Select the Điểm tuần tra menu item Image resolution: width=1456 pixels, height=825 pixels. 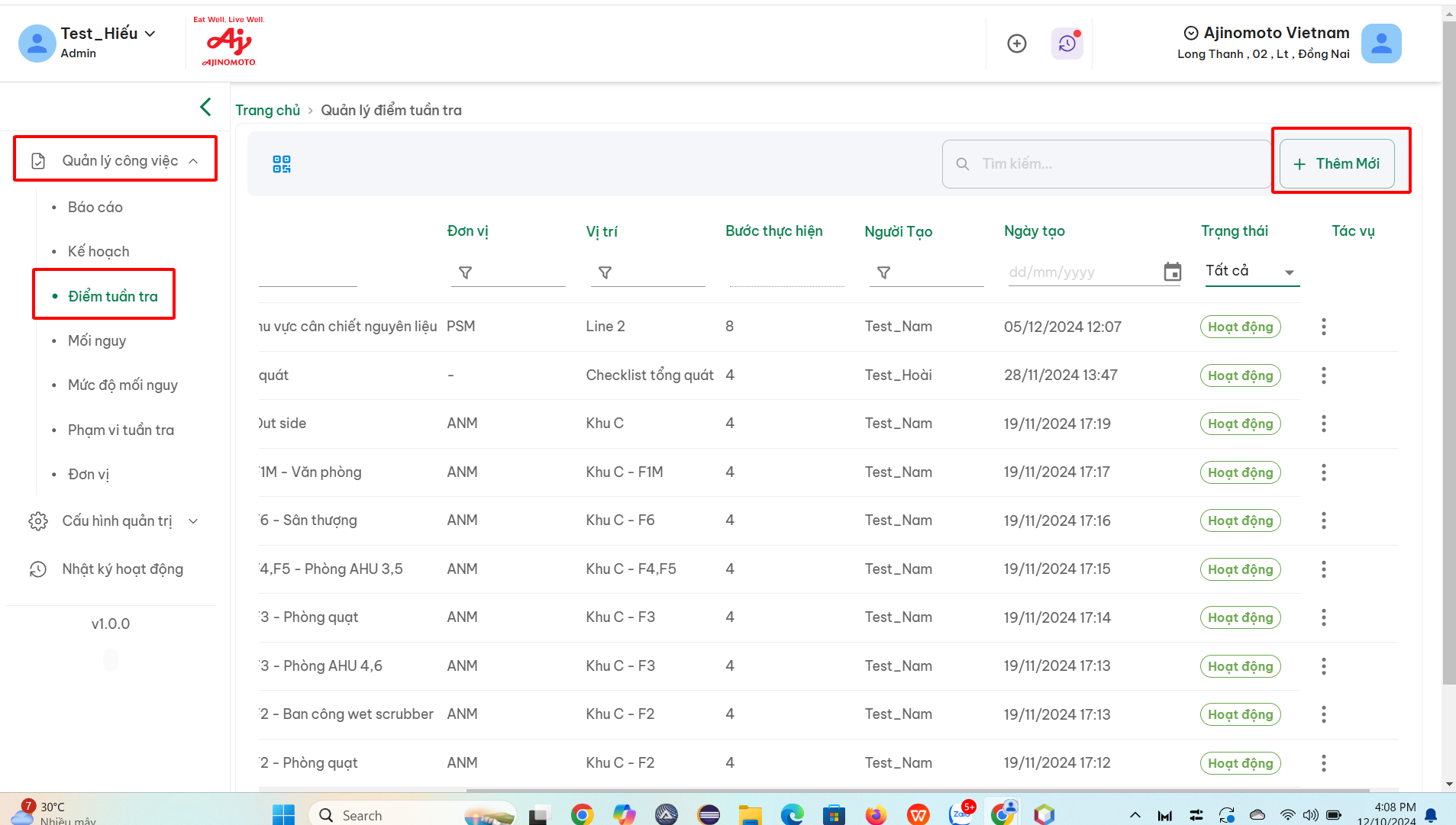[x=113, y=296]
